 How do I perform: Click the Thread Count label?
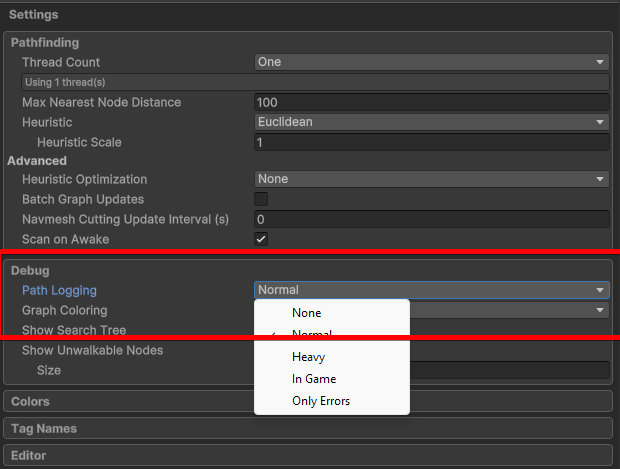pos(61,62)
